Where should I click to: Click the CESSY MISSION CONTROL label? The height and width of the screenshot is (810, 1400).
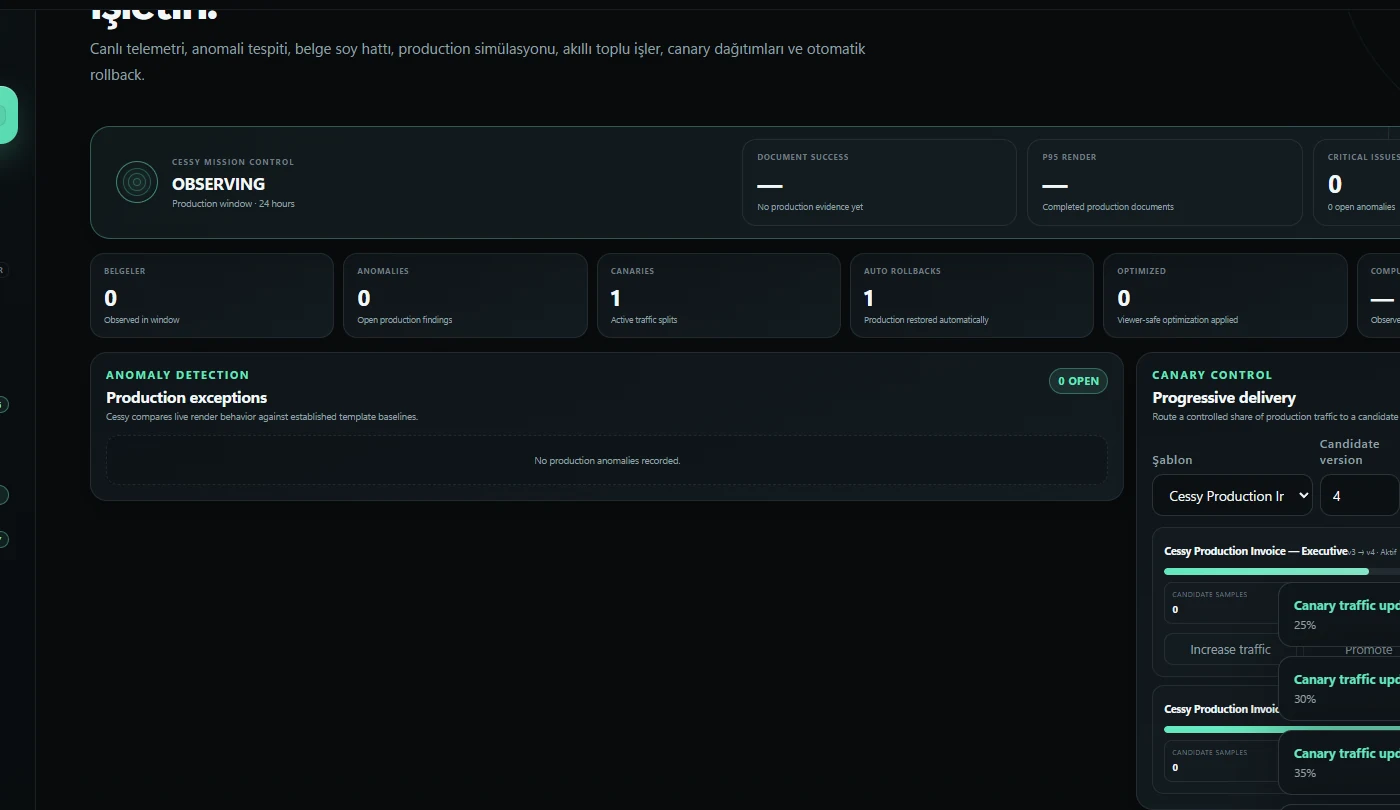[x=233, y=162]
